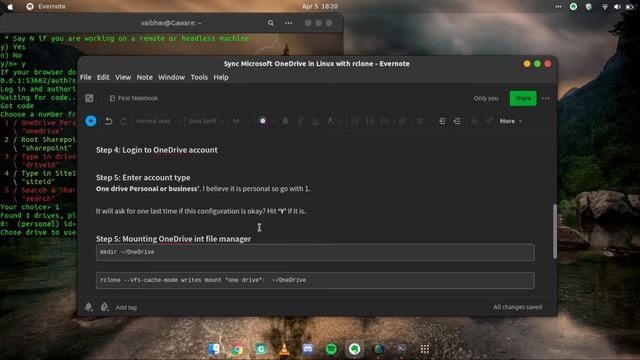This screenshot has width=640, height=360.
Task: Click the Redo arrow in the toolbar
Action: click(123, 121)
